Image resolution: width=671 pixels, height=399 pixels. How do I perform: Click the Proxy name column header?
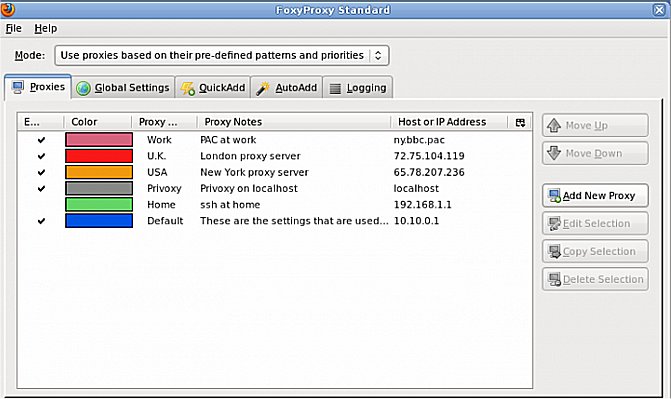(x=164, y=122)
